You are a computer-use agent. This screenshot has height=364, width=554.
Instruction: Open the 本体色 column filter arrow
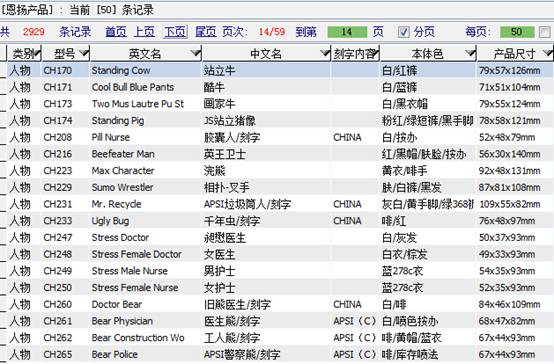[x=470, y=53]
